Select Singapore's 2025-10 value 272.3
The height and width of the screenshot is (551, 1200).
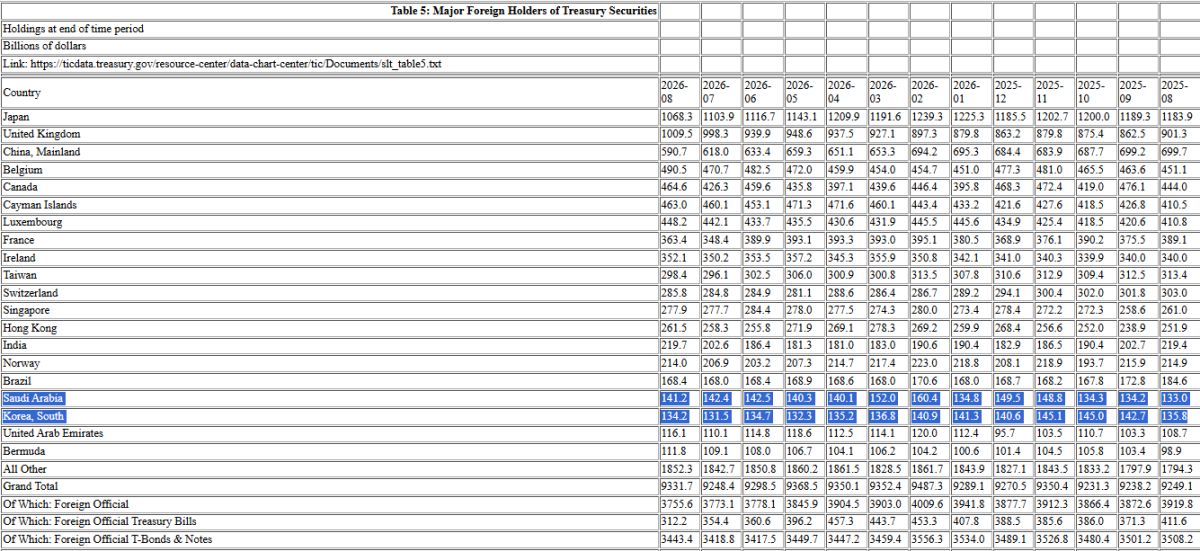[x=1096, y=310]
